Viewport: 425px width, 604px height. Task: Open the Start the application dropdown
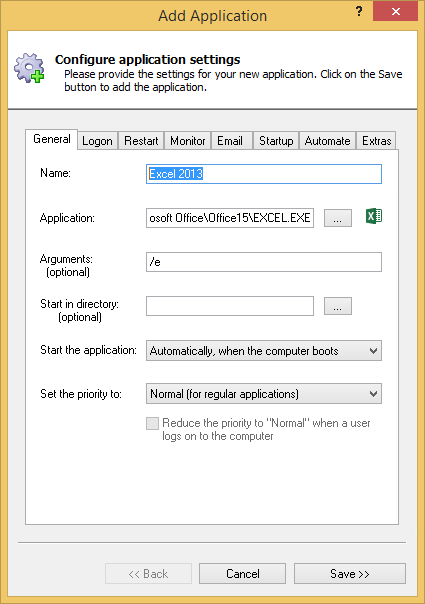point(264,351)
